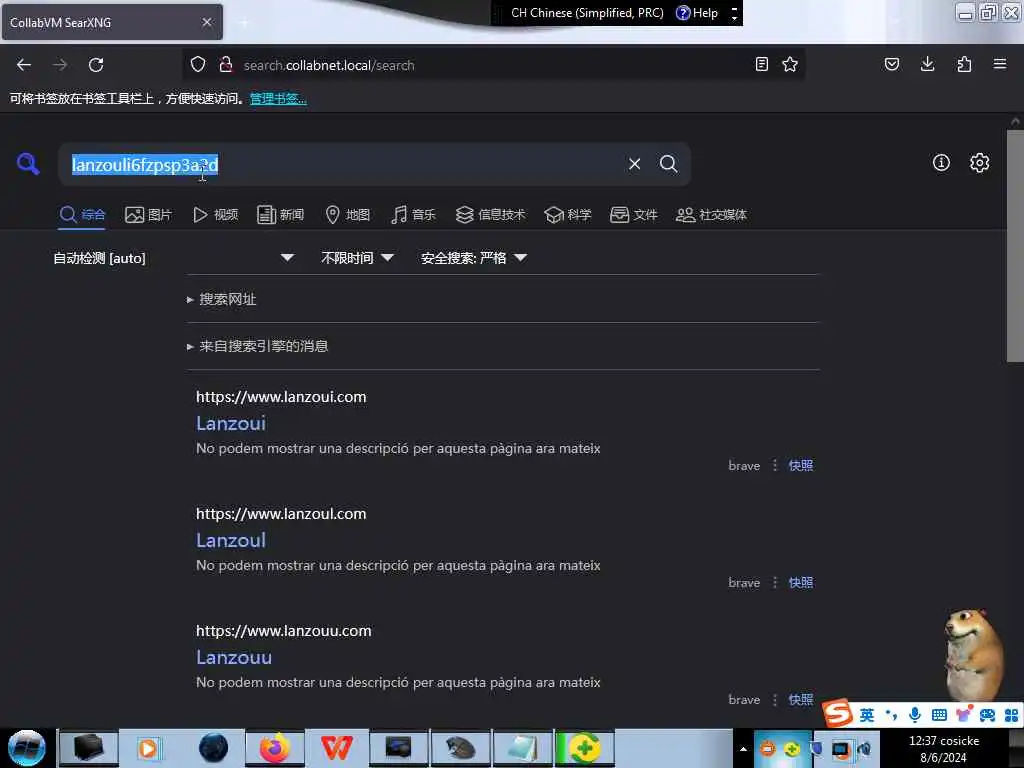The height and width of the screenshot is (768, 1024).
Task: Switch to the 新闻 news tab
Action: tap(281, 214)
